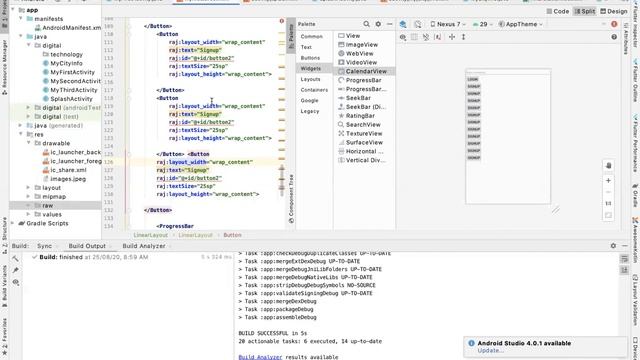
Task: Open design surface help question mark
Action: (614, 37)
